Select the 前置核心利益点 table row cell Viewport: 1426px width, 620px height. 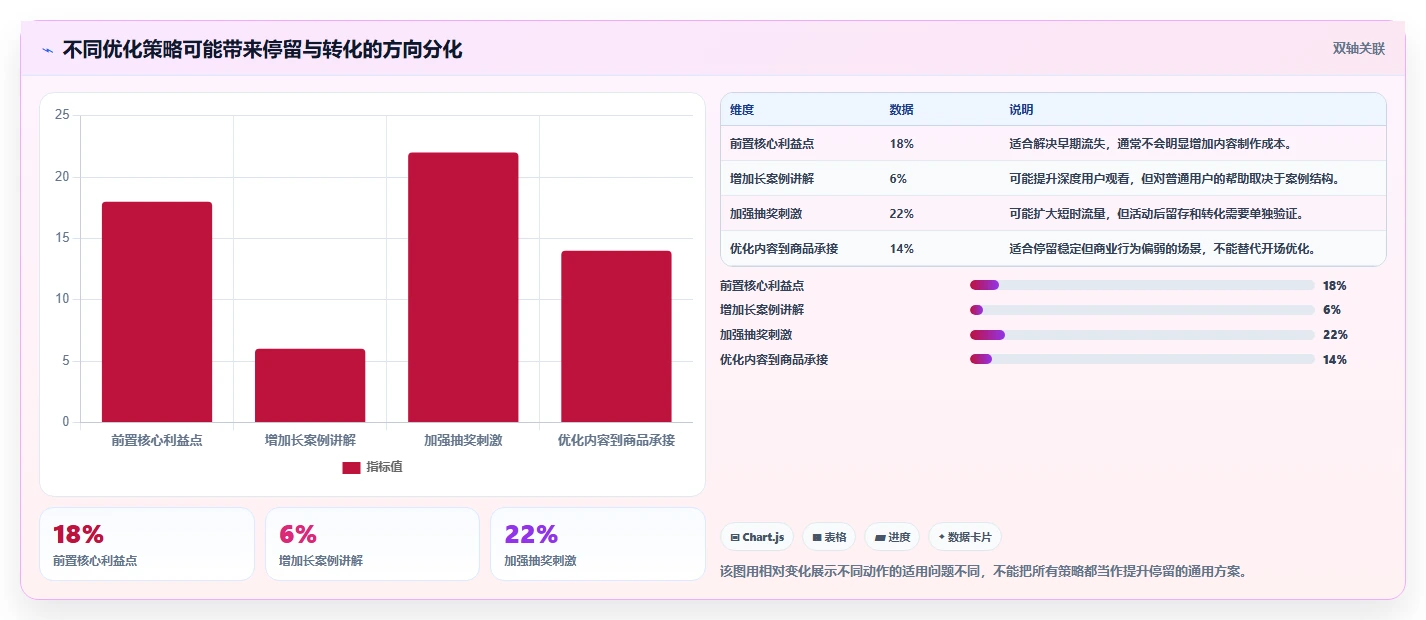coord(772,144)
